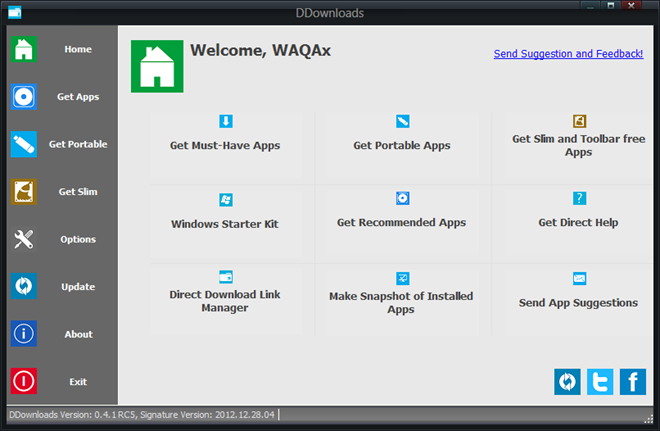This screenshot has width=660, height=431.
Task: Click the Welcome, WAQAx heading
Action: (260, 51)
